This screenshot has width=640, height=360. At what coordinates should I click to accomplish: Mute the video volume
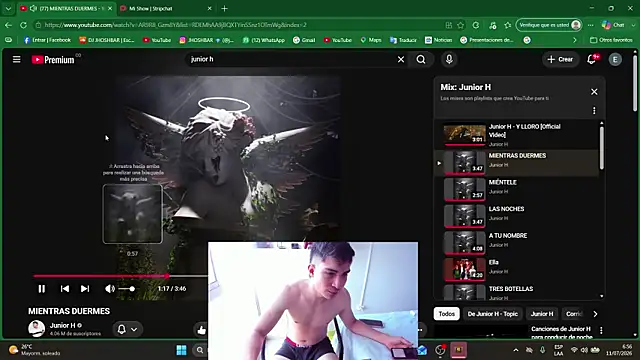[109, 289]
